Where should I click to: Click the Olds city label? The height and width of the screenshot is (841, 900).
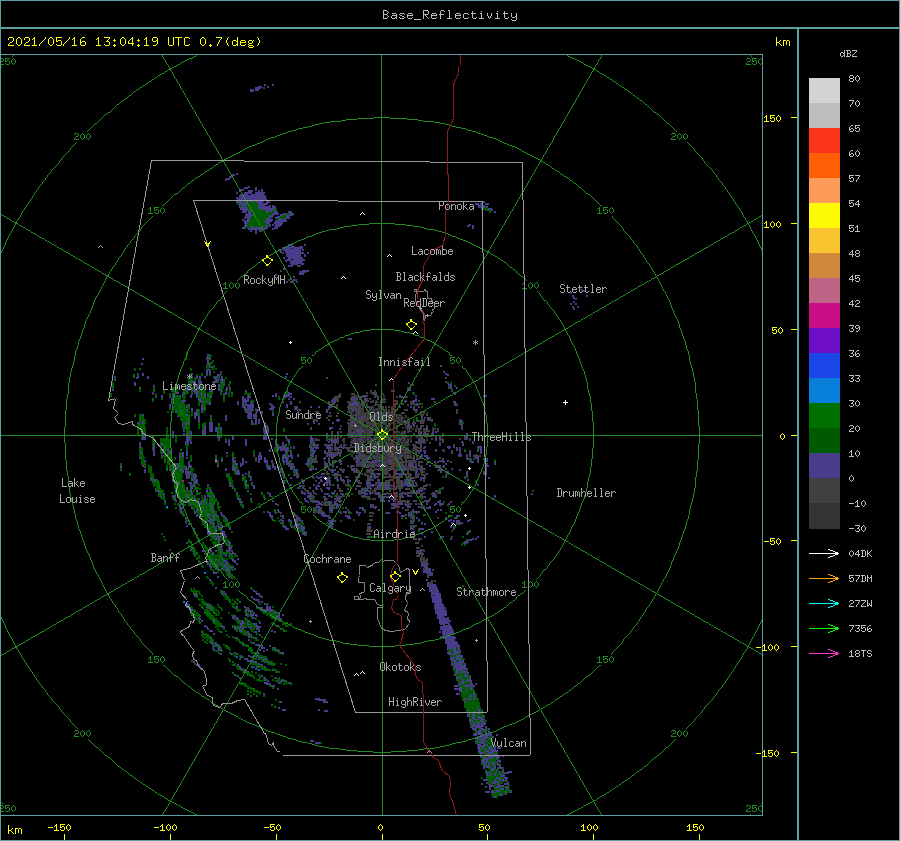[x=381, y=416]
